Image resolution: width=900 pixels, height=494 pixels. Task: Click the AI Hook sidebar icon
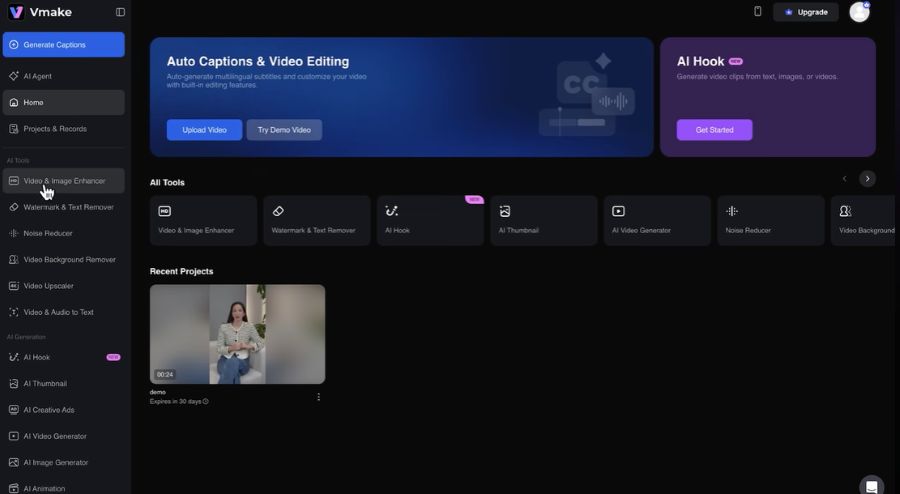point(14,357)
